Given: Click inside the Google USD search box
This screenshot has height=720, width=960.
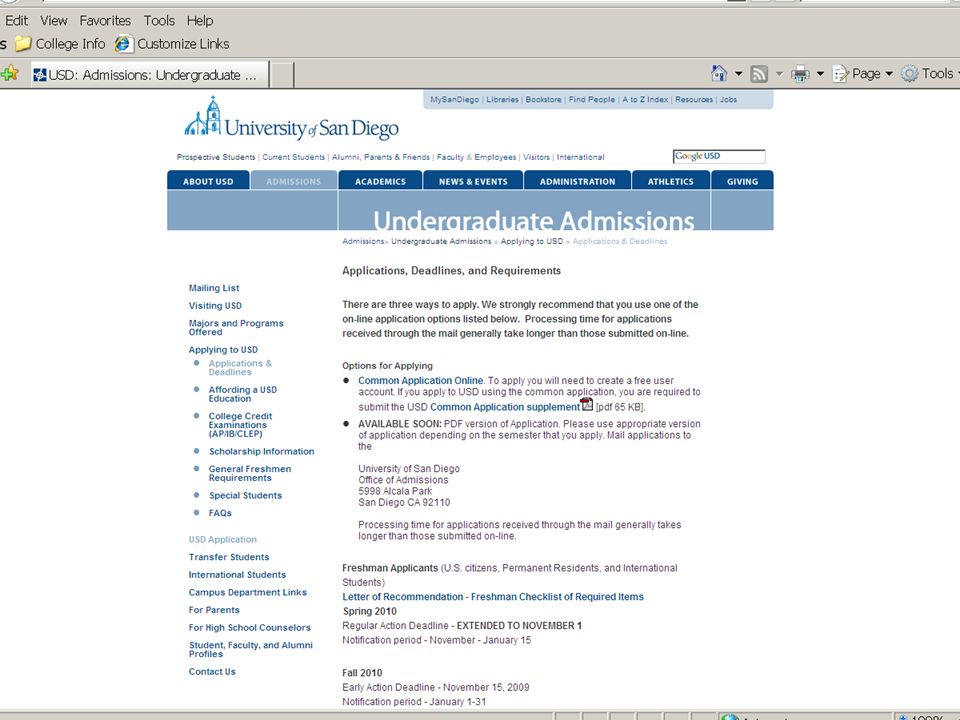Looking at the screenshot, I should pyautogui.click(x=719, y=156).
